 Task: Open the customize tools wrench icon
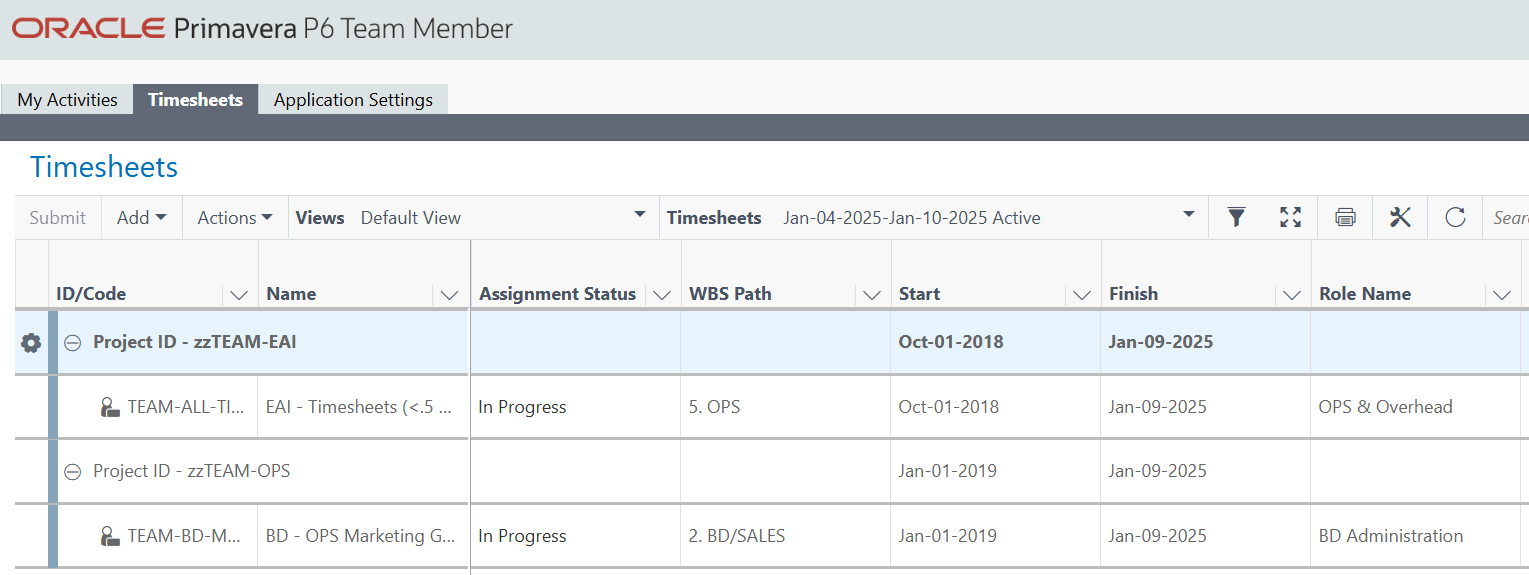point(1400,217)
